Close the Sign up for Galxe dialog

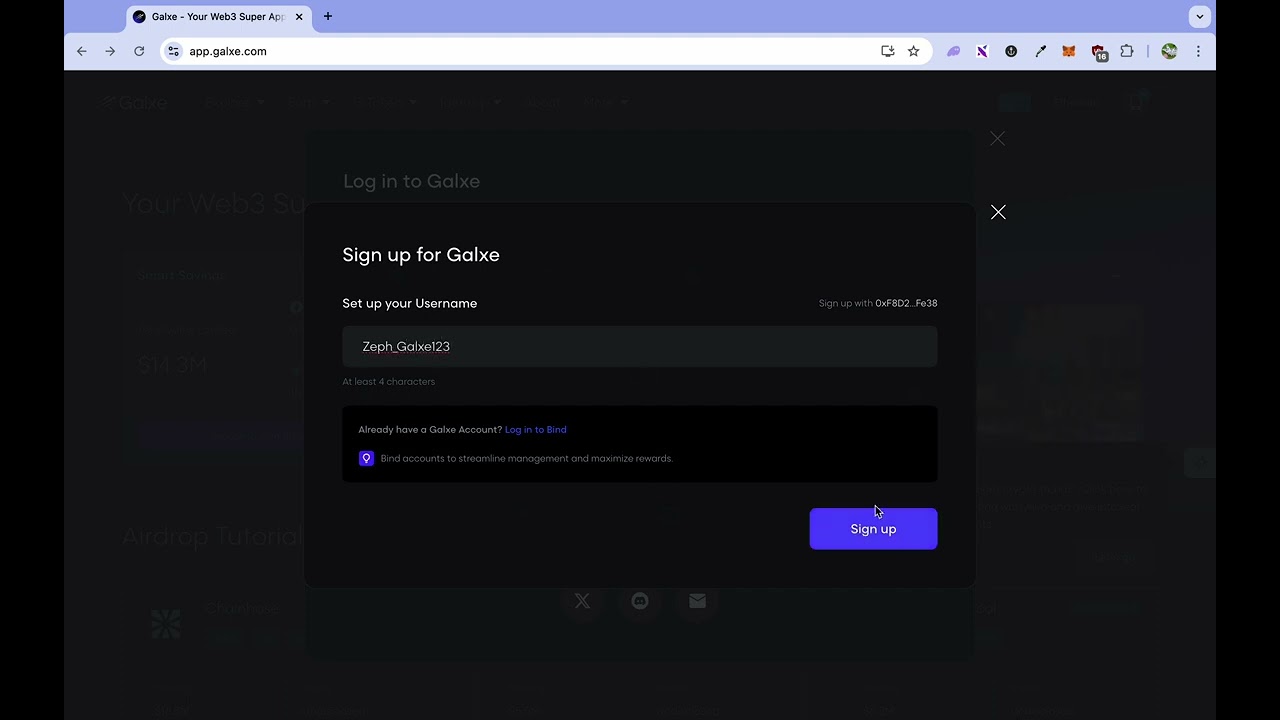[998, 212]
